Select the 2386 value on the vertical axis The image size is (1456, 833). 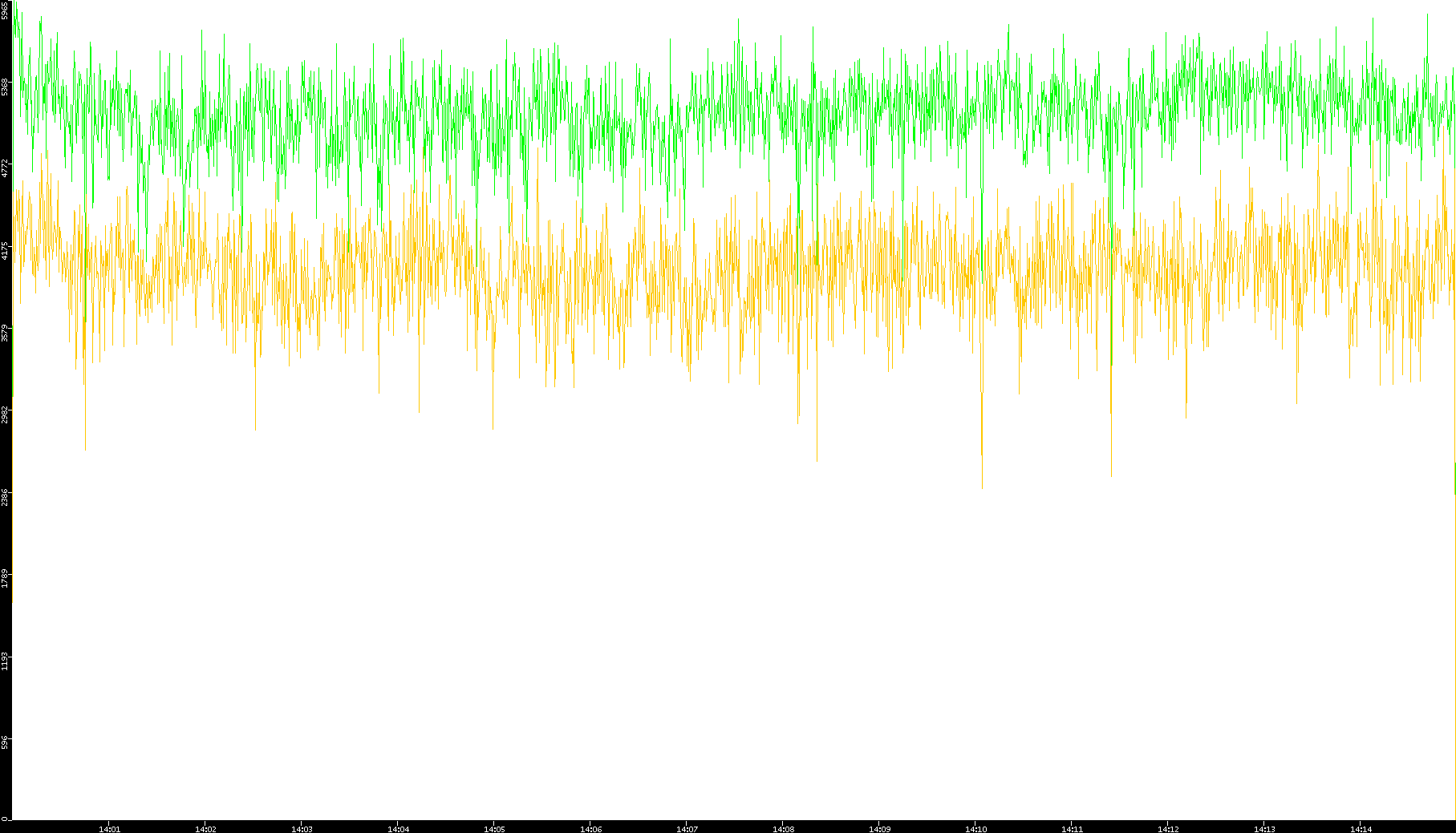point(5,497)
